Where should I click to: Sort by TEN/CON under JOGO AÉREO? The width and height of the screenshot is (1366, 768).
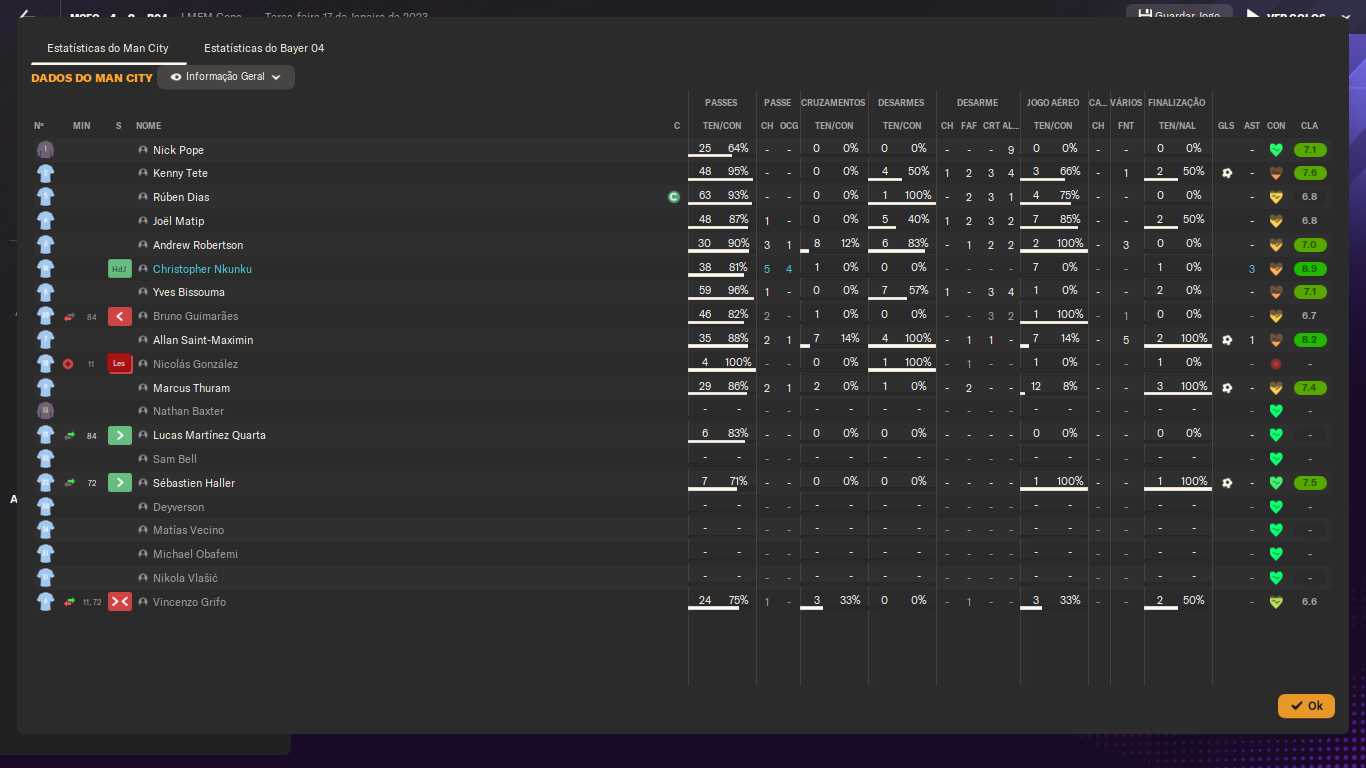tap(1053, 126)
